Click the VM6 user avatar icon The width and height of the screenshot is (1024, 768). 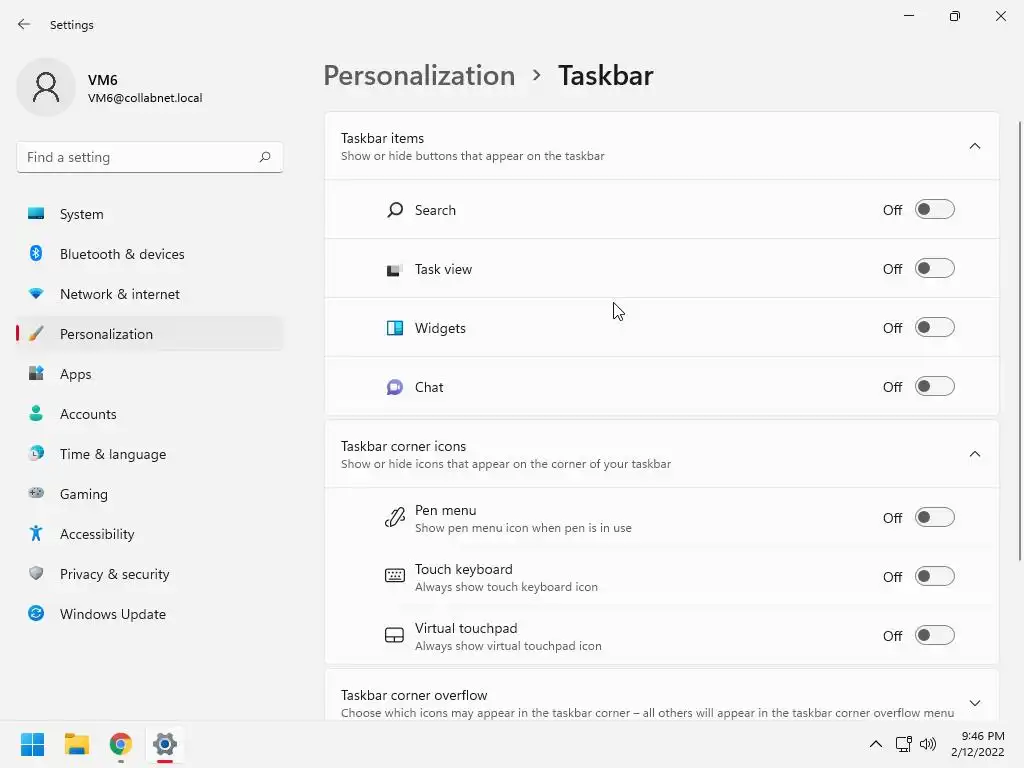pyautogui.click(x=46, y=87)
